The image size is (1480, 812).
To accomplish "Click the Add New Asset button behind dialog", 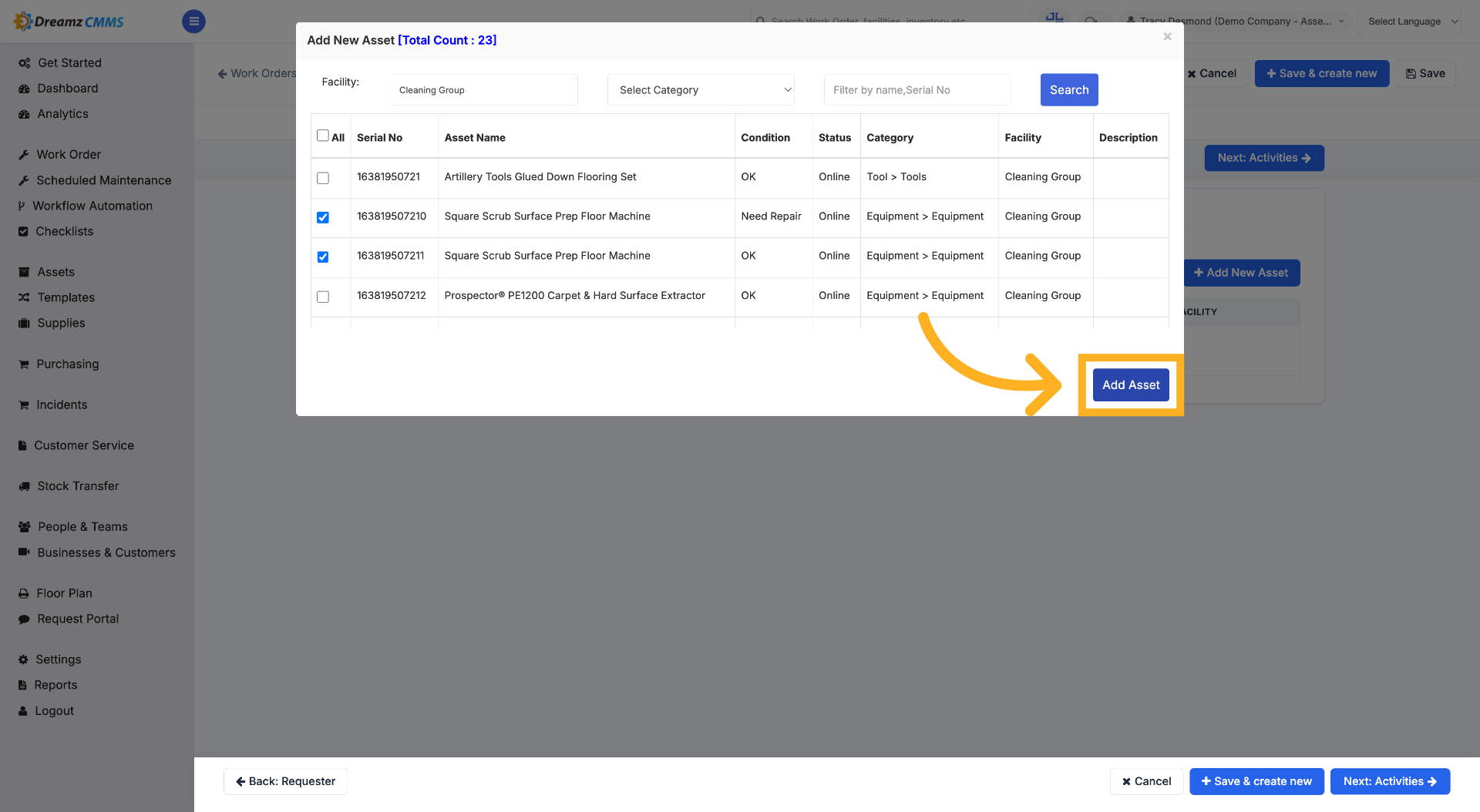I will pyautogui.click(x=1241, y=273).
